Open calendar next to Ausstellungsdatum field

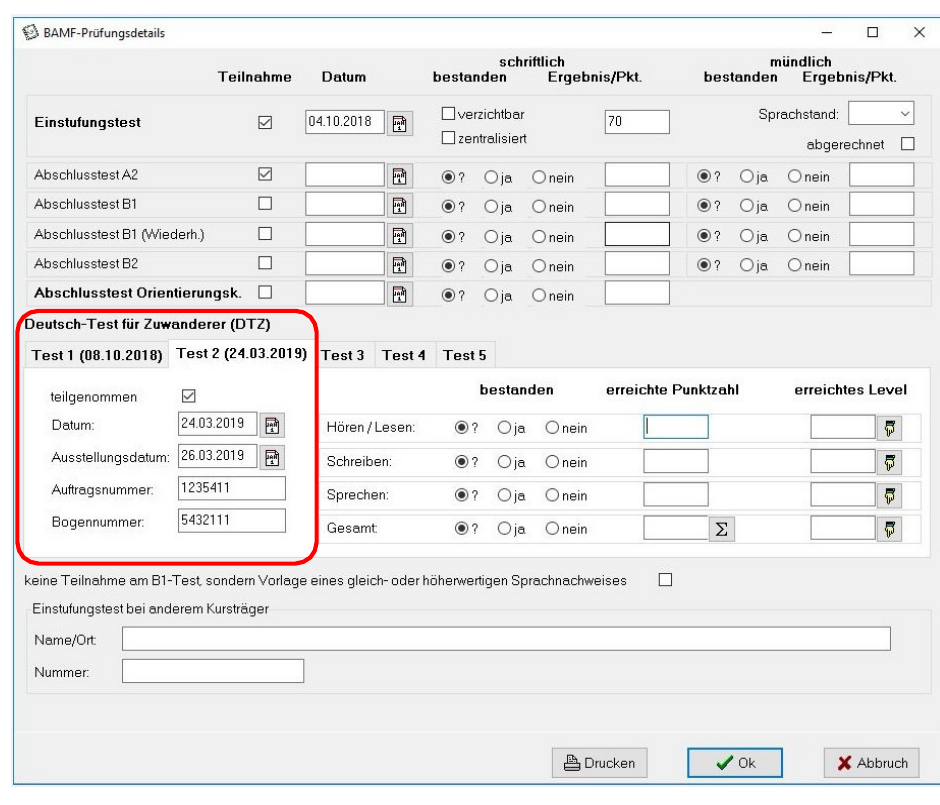272,457
